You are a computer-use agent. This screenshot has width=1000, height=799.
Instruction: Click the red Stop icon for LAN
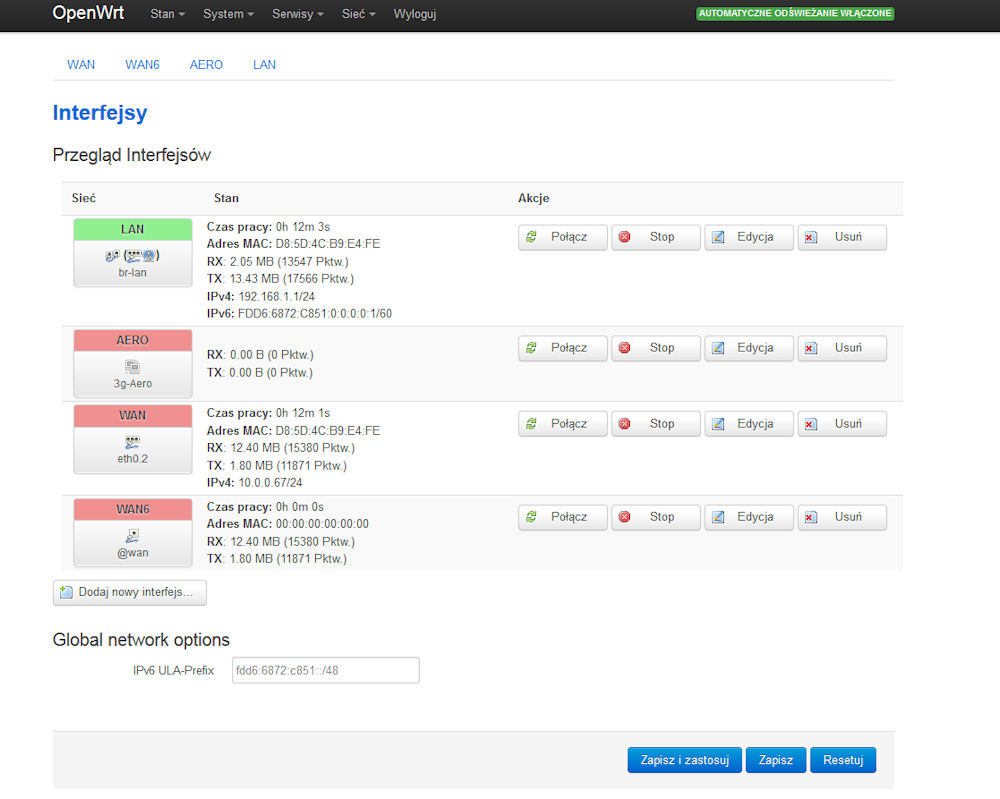[x=625, y=238]
